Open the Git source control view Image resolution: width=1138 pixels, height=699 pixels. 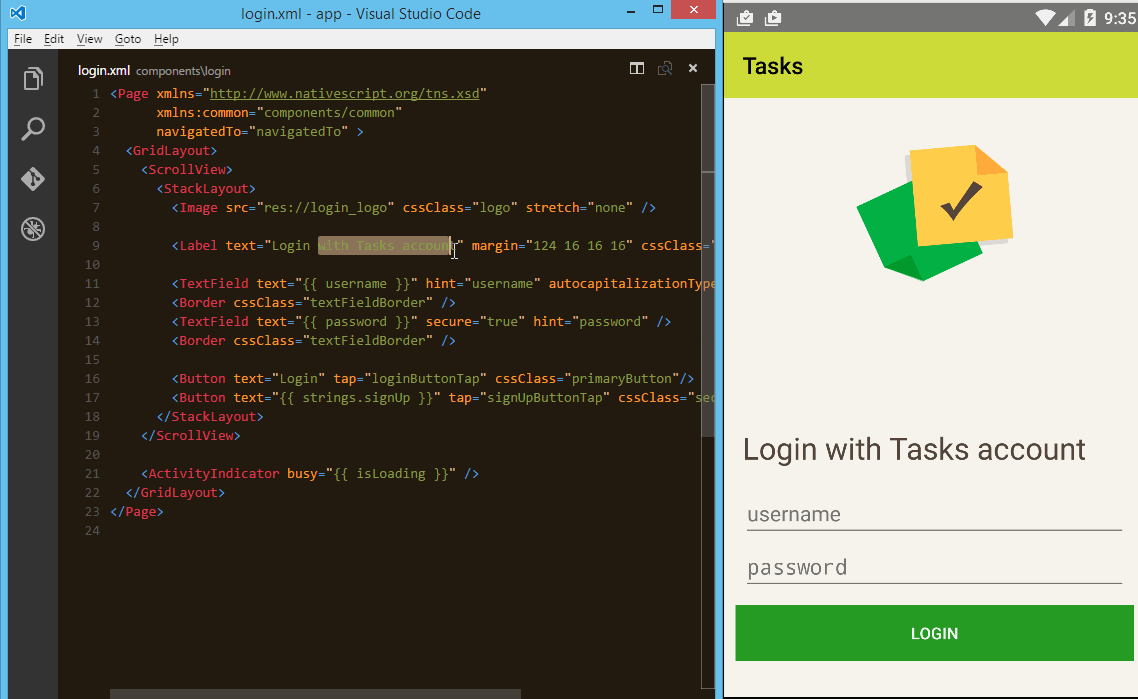[33, 179]
